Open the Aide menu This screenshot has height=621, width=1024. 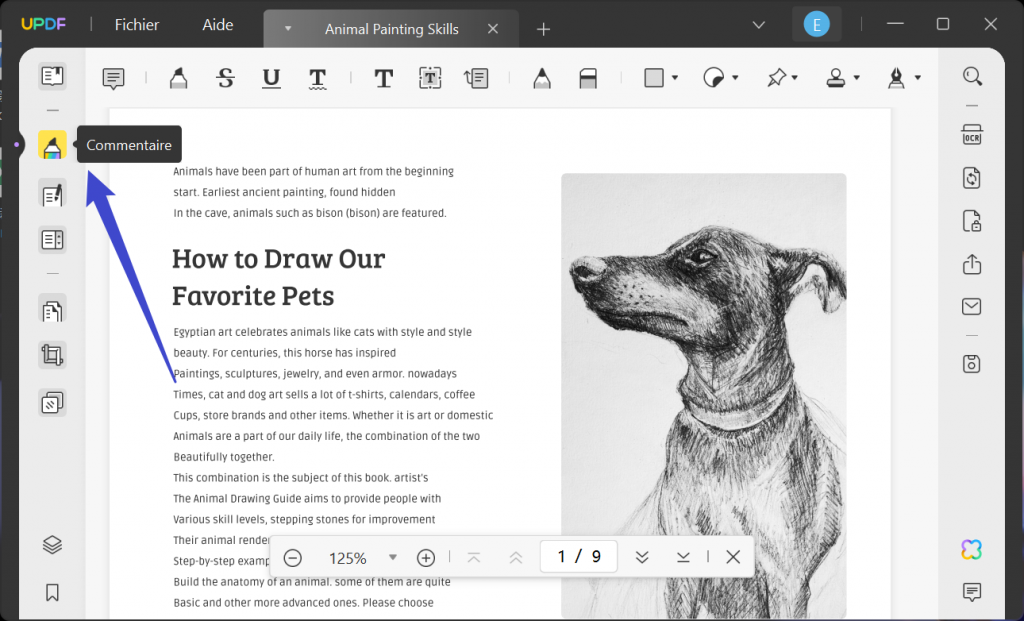pyautogui.click(x=217, y=25)
